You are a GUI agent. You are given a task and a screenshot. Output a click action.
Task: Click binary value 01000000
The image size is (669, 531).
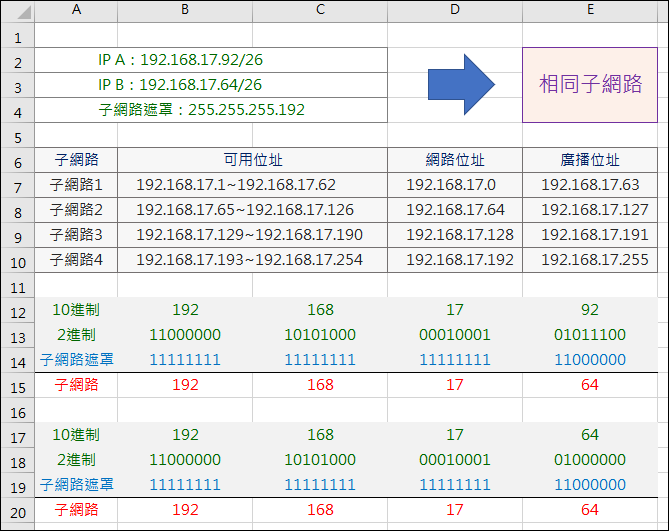click(590, 460)
